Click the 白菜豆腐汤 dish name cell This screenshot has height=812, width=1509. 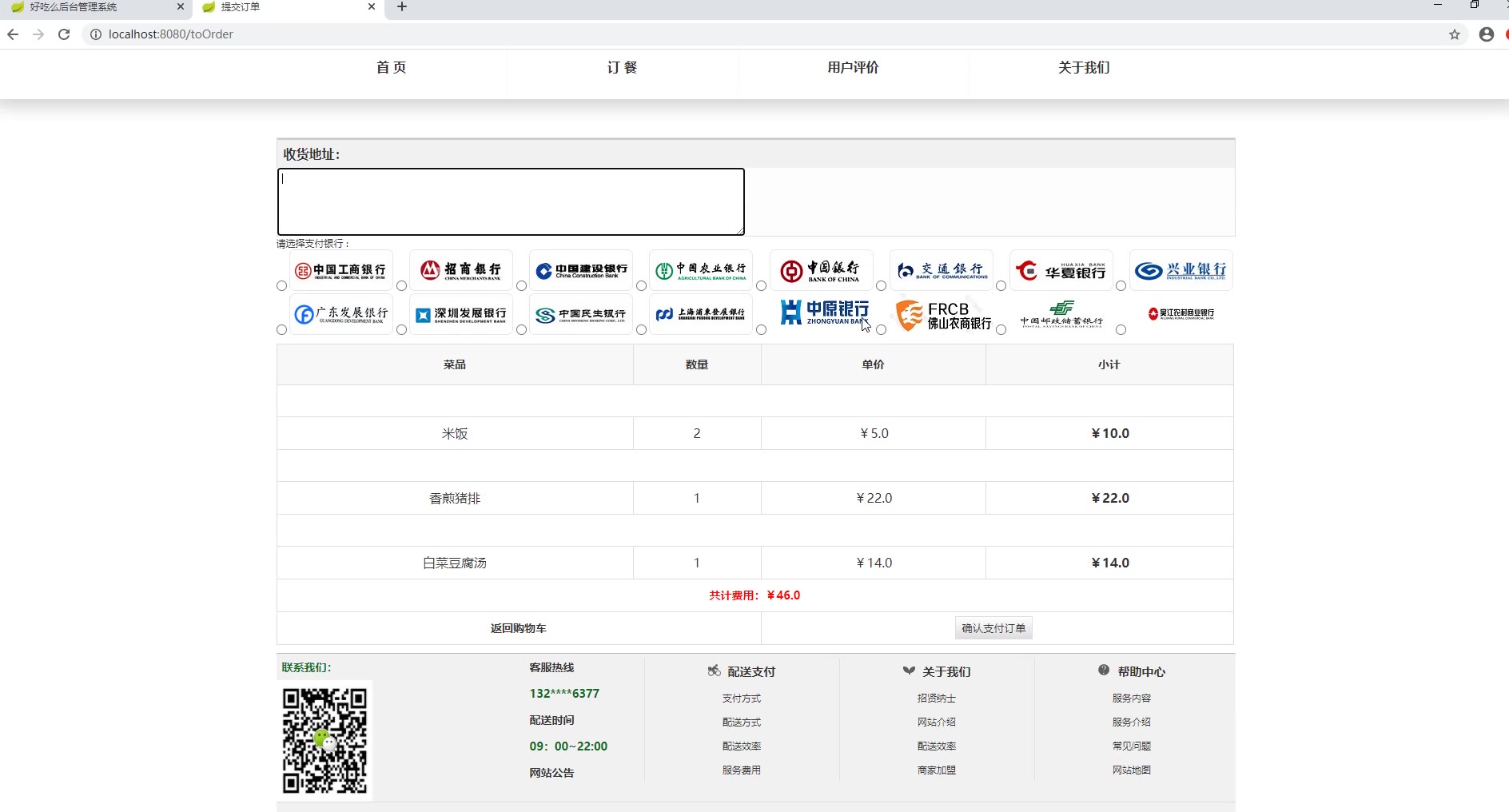pyautogui.click(x=455, y=563)
